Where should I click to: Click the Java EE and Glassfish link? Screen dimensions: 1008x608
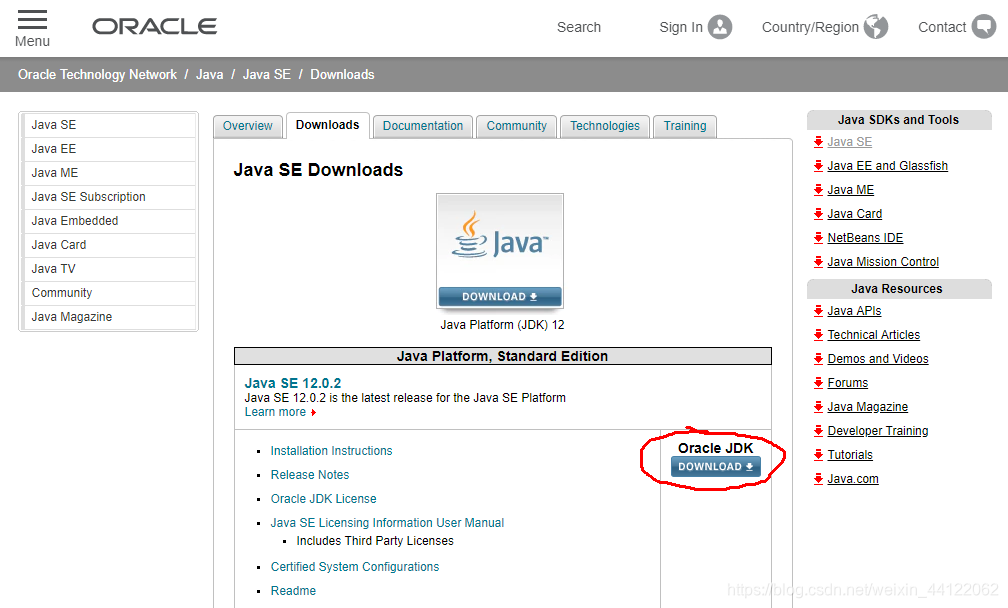[x=887, y=166]
